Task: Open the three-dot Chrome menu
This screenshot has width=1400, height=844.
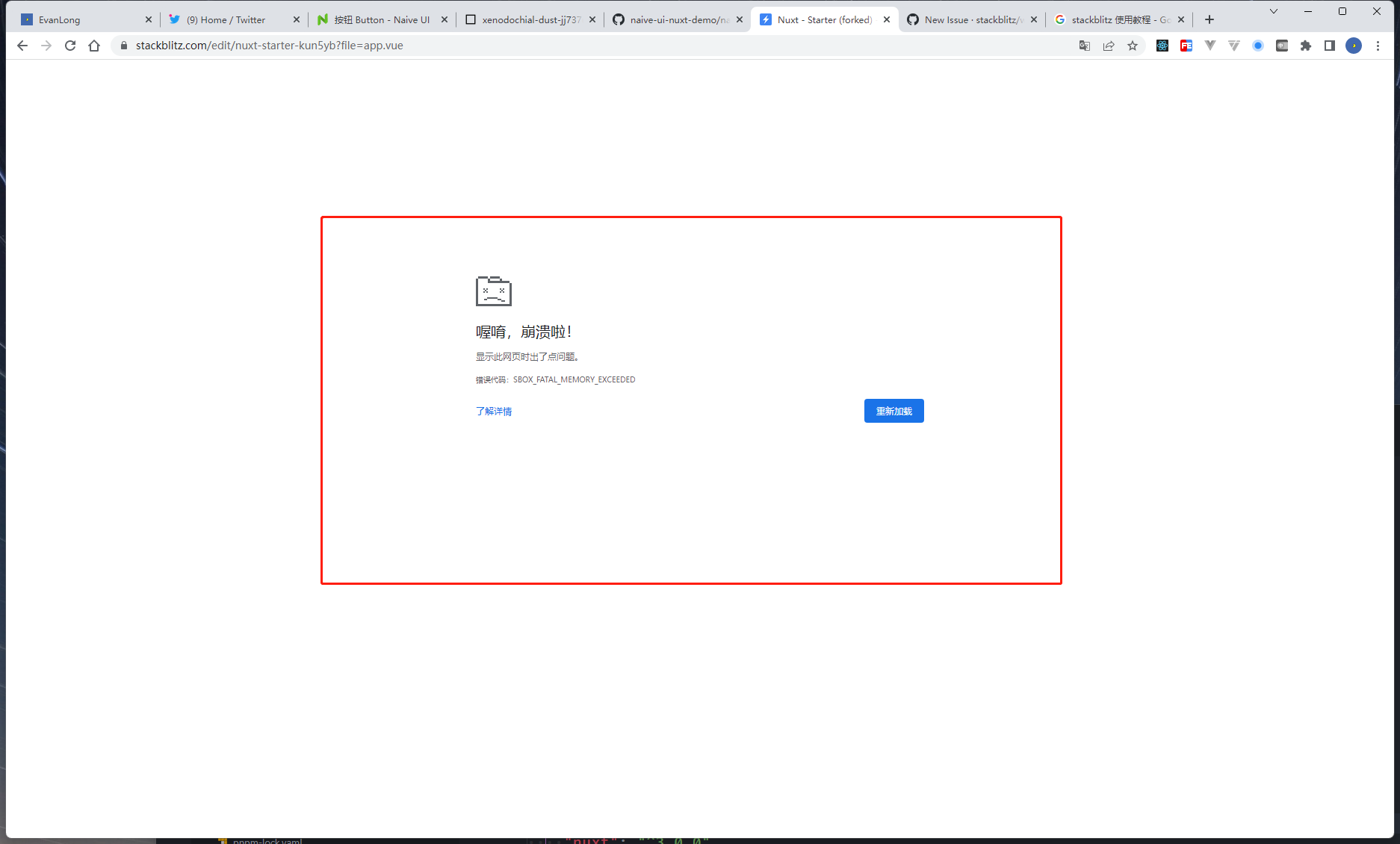Action: pos(1378,46)
